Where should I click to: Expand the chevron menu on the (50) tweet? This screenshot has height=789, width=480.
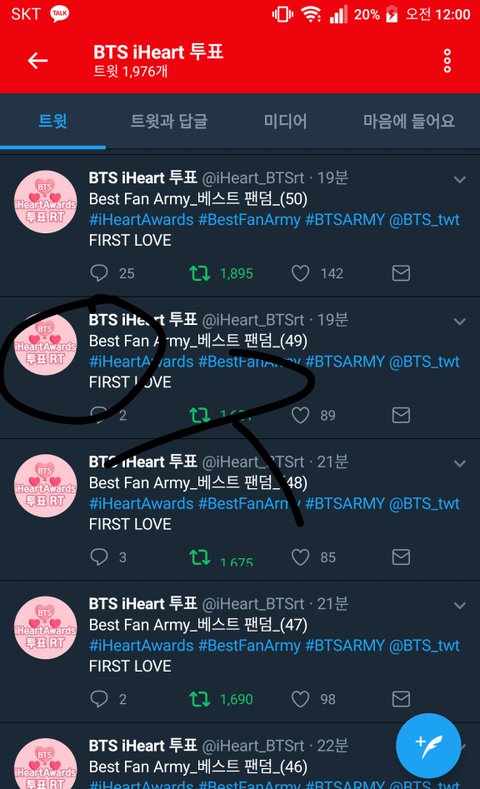[459, 180]
